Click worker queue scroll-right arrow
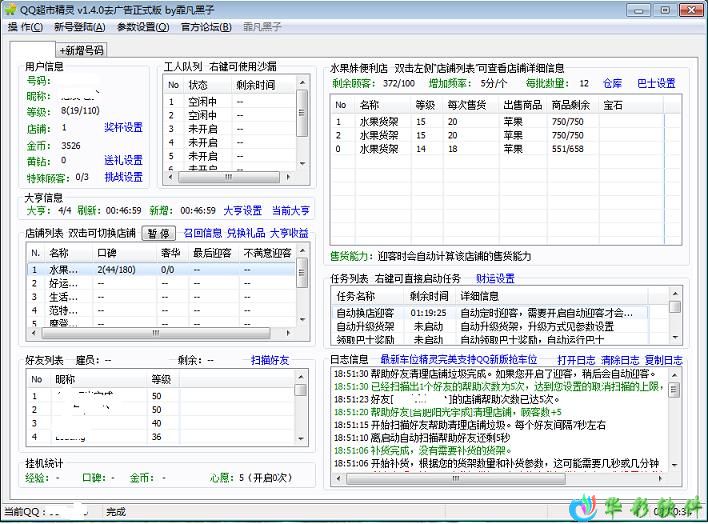The height and width of the screenshot is (524, 708). (288, 177)
